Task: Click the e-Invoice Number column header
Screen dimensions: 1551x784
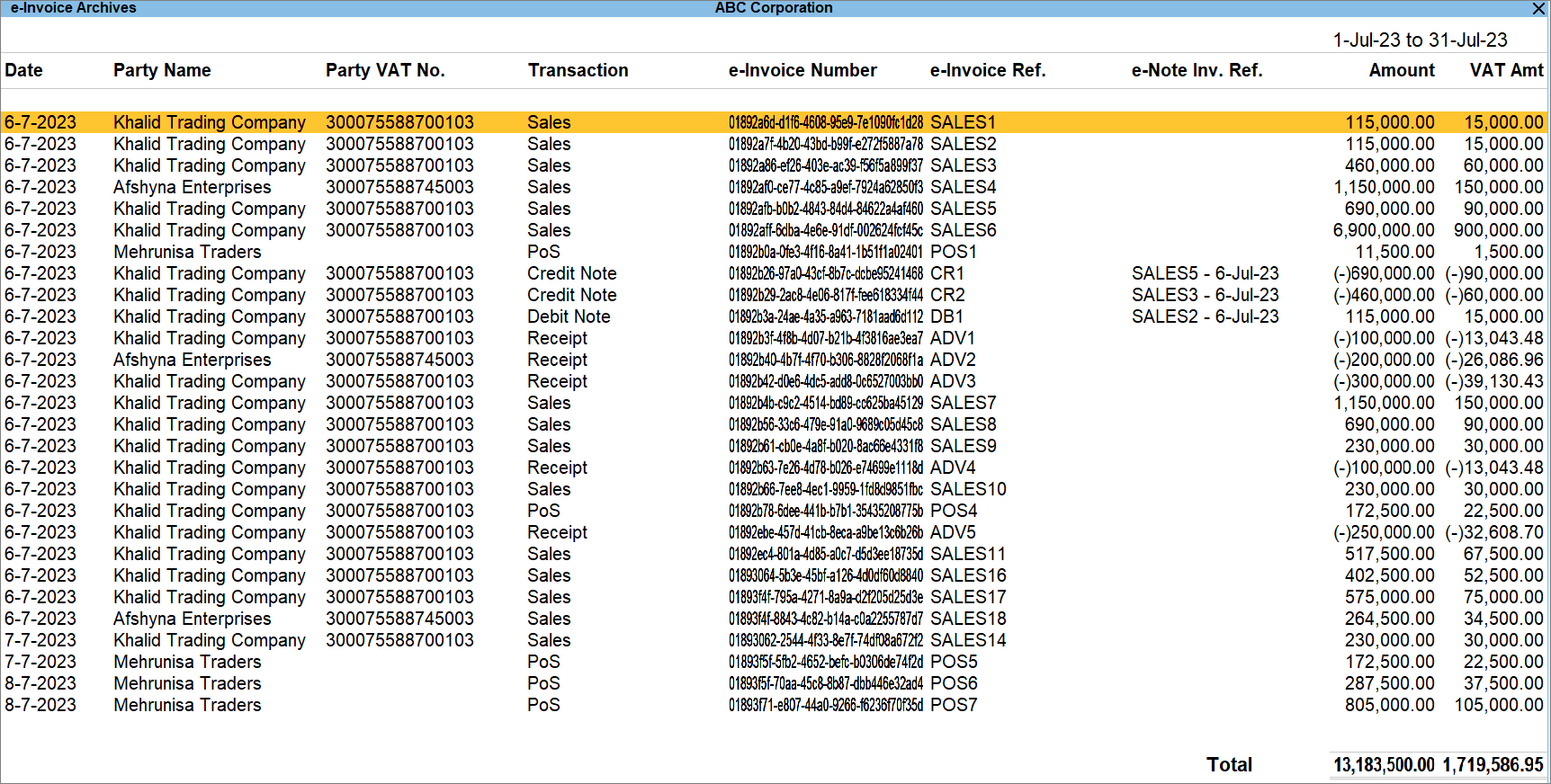Action: coord(802,70)
